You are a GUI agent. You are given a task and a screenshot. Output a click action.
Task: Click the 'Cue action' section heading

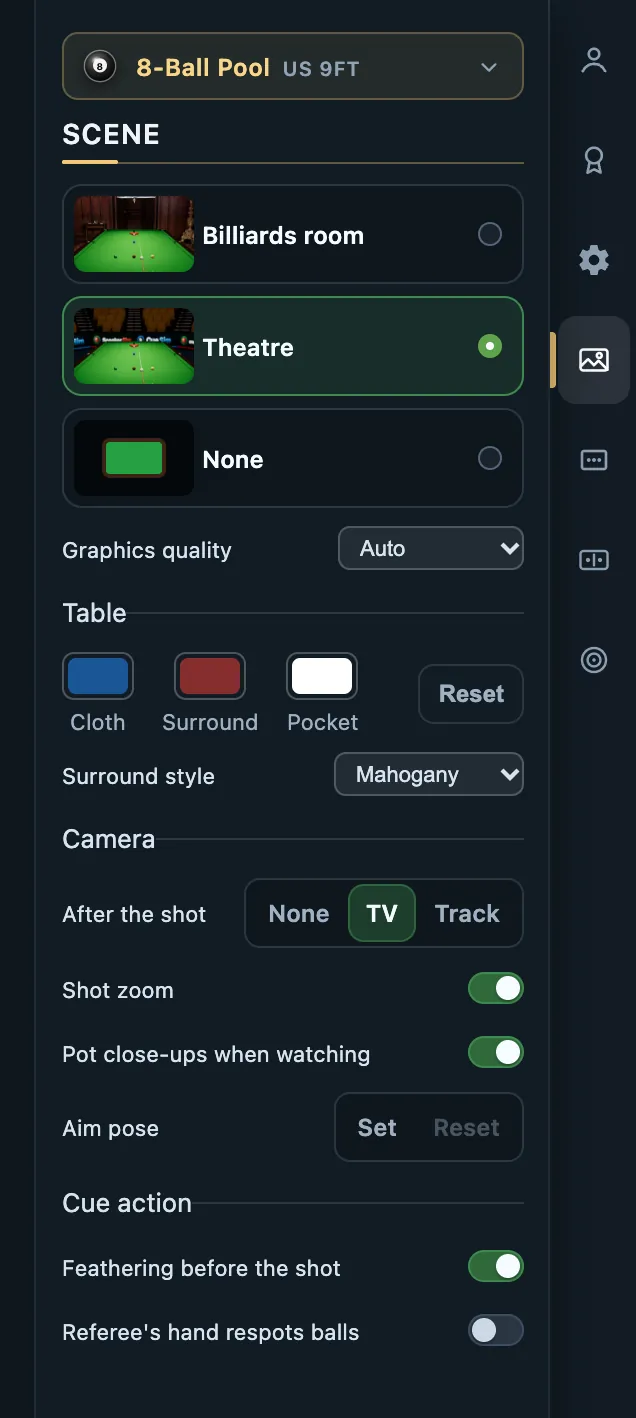127,1202
